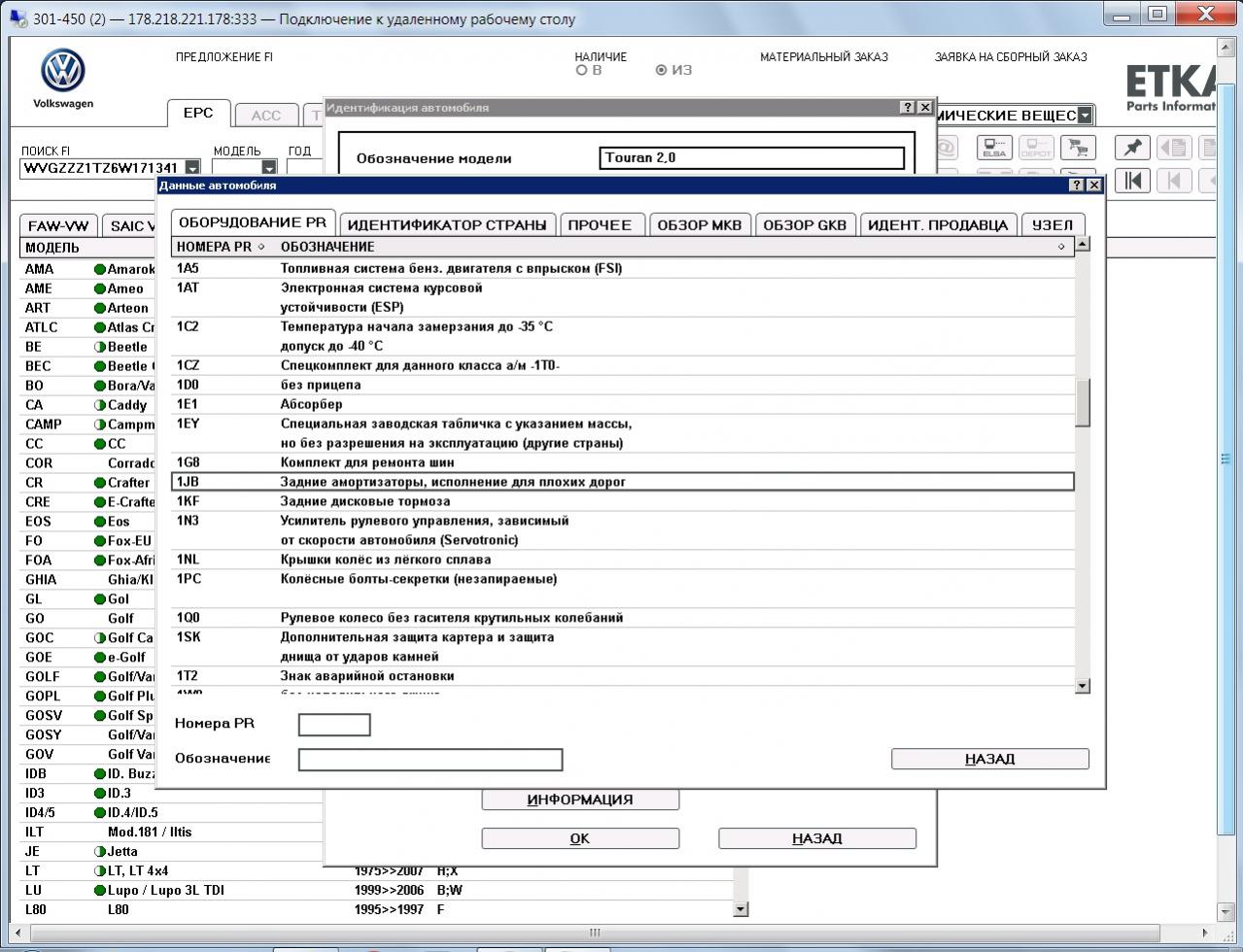Open the ИДЕНТ. ПРОДАВЦА tab
The image size is (1243, 952).
938,224
